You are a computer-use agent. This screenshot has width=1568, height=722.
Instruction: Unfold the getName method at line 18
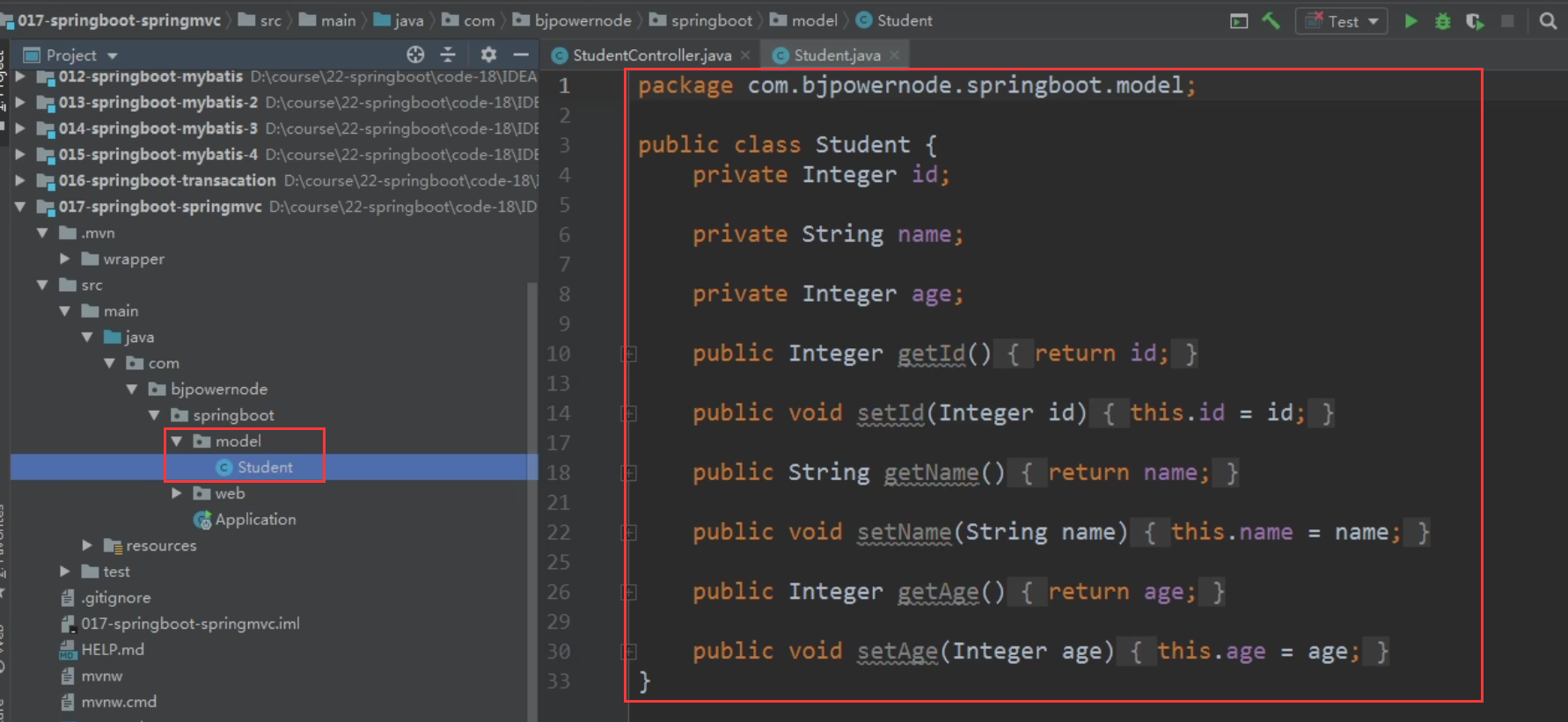[629, 473]
